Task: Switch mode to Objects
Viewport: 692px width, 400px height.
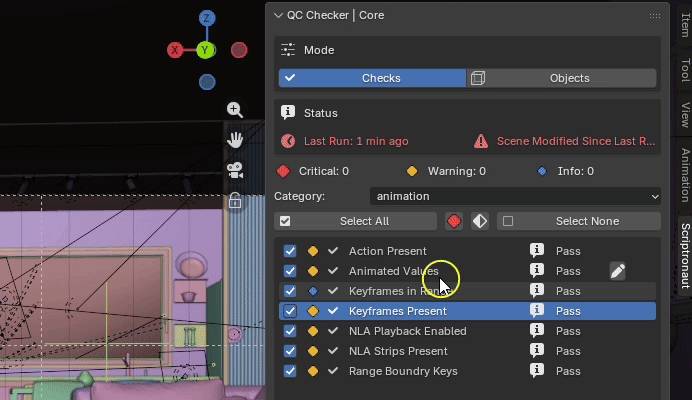Action: point(561,78)
